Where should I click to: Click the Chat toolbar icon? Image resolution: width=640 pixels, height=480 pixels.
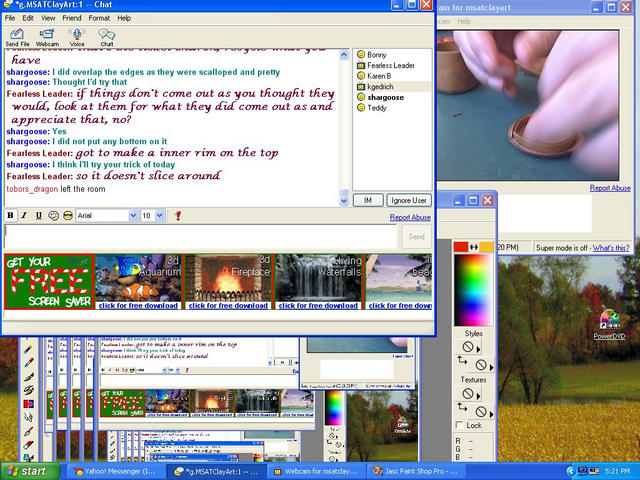pyautogui.click(x=107, y=37)
